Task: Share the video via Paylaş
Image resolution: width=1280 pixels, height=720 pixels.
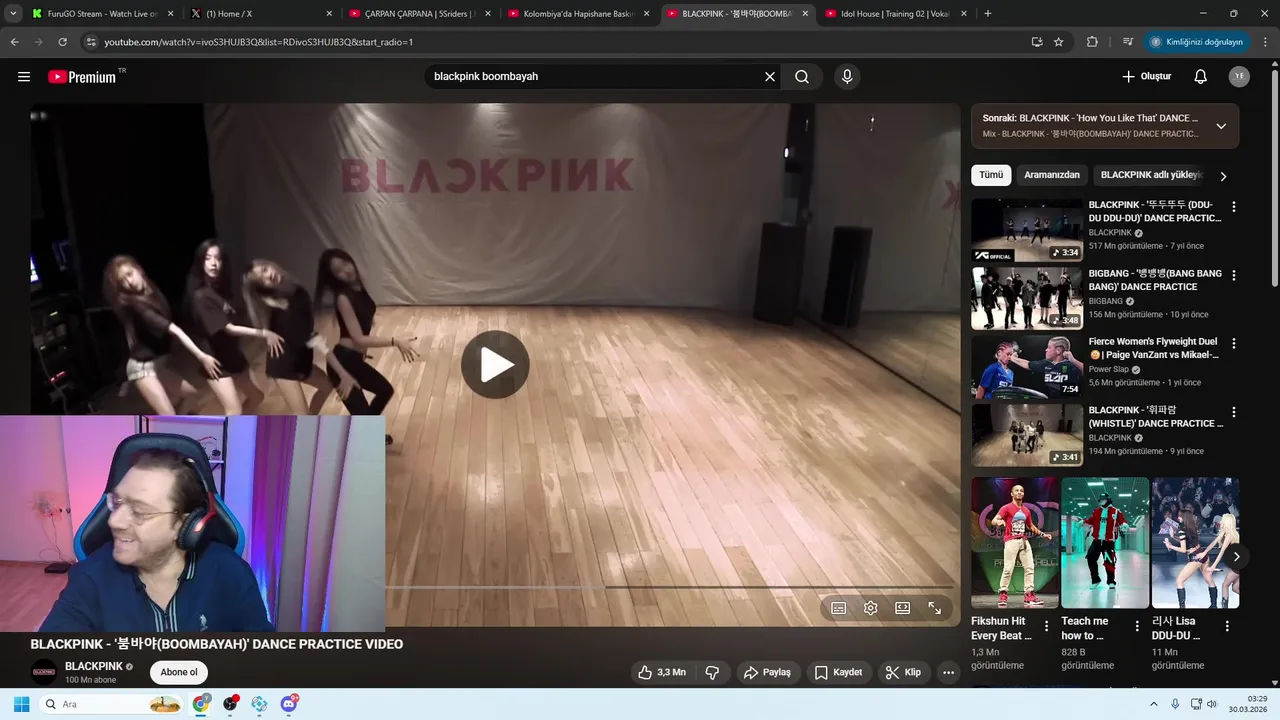Action: point(767,673)
